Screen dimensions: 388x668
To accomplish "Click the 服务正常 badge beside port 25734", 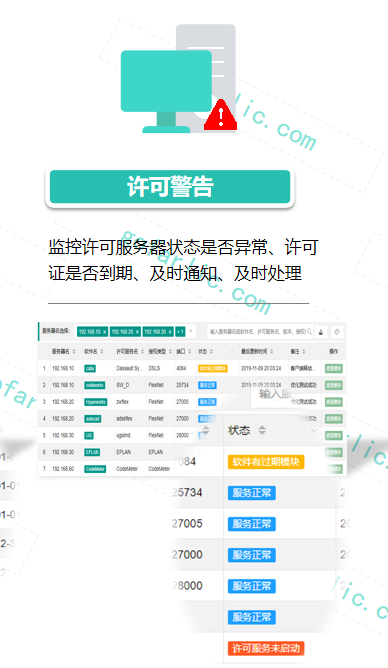I will click(252, 493).
